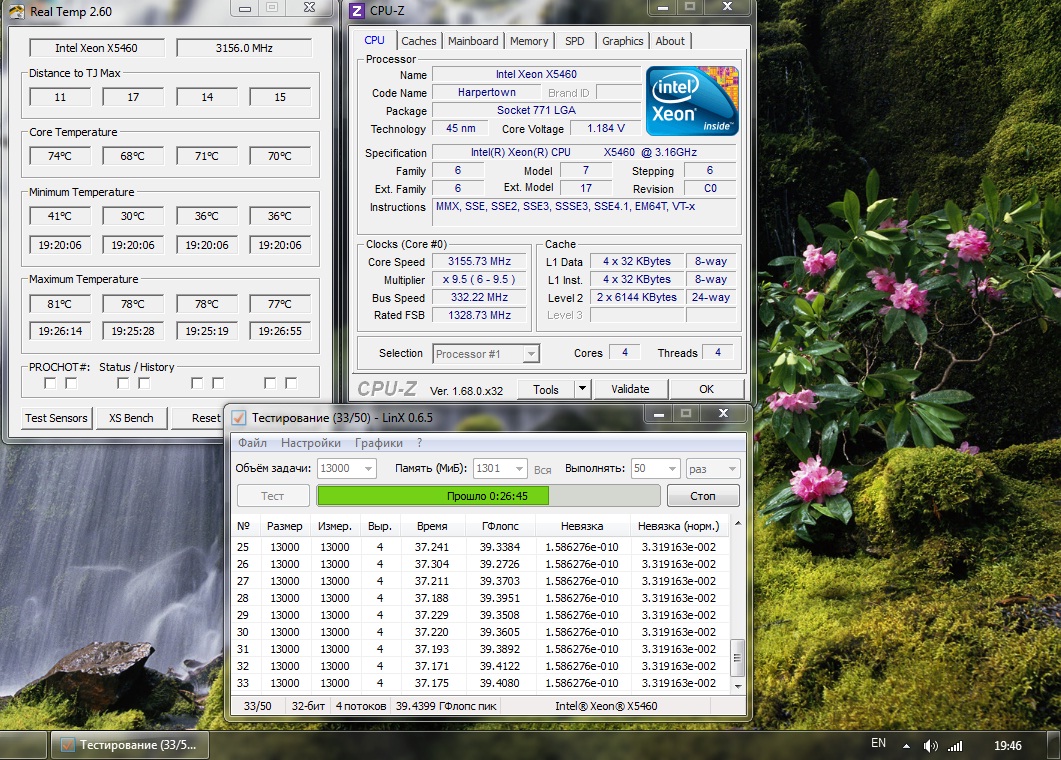Click the LinX title bar checkmark icon
1061x760 pixels.
click(x=238, y=418)
